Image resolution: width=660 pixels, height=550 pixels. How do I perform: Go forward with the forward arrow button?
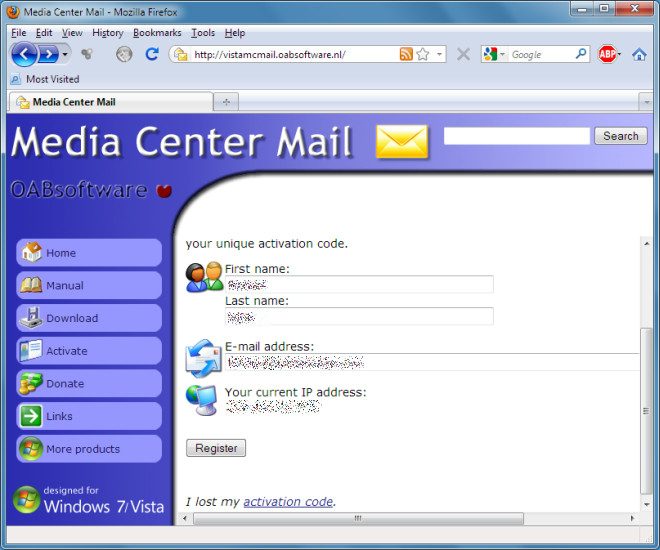click(48, 54)
